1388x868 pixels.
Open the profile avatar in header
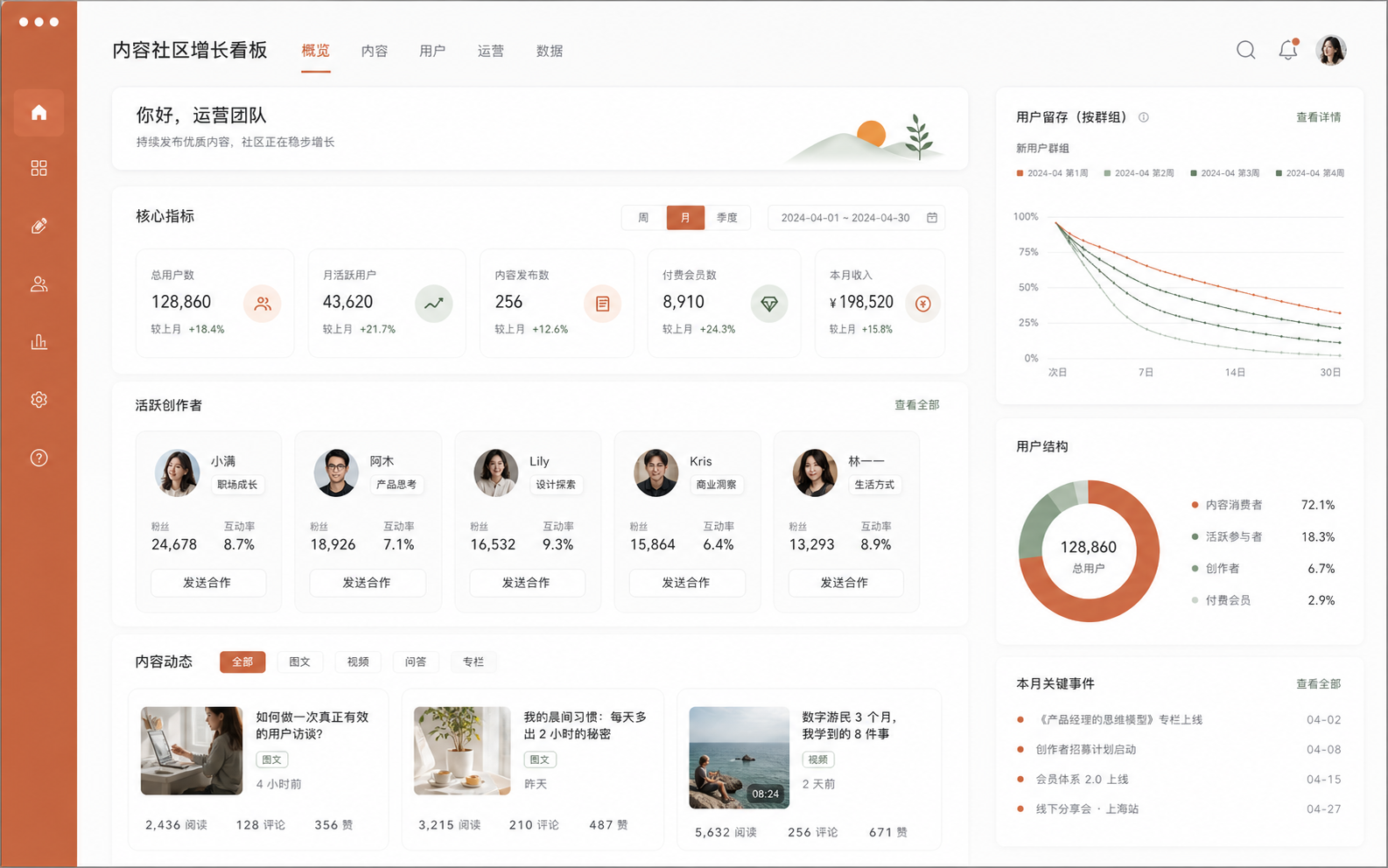1331,50
